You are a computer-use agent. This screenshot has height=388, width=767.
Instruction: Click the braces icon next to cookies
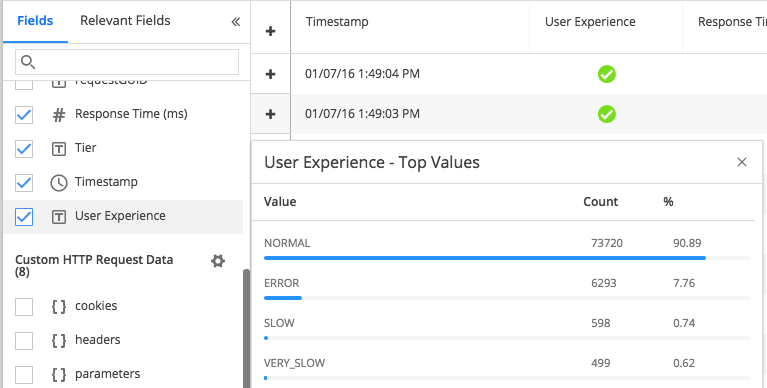pos(59,307)
